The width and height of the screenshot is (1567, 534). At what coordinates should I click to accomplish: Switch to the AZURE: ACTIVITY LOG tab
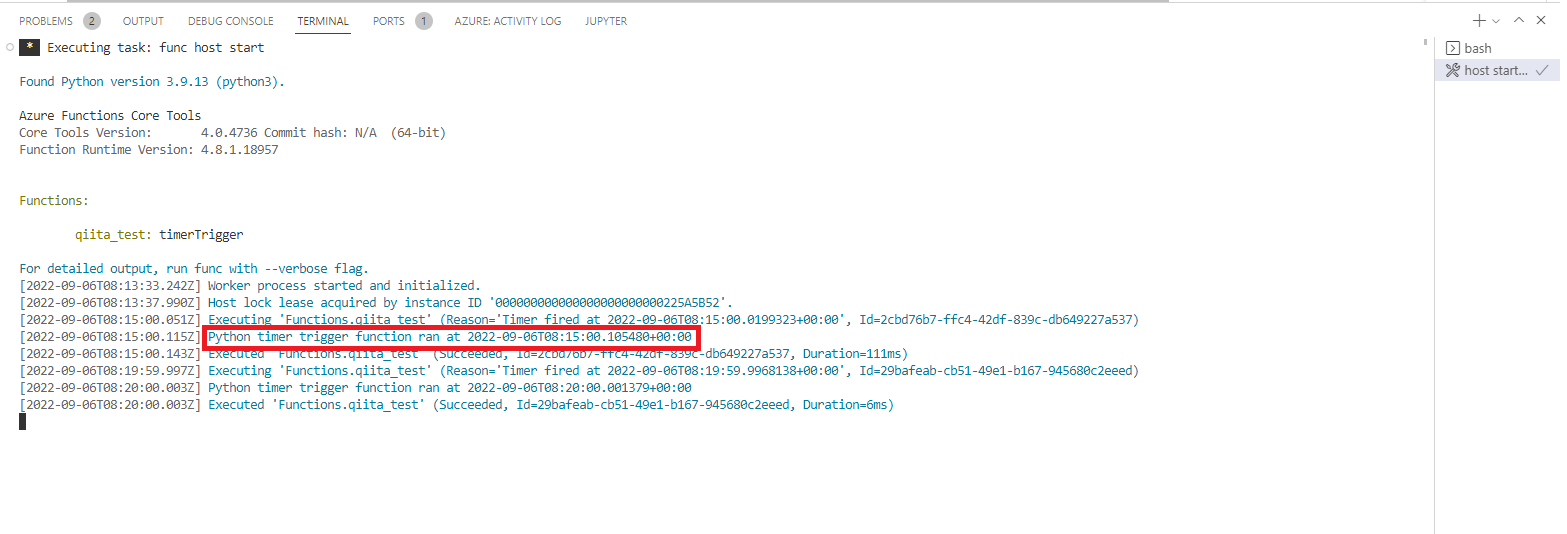coord(508,21)
